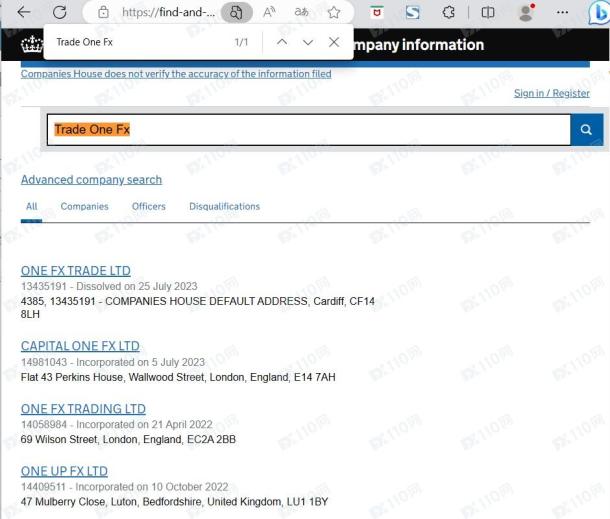Image resolution: width=610 pixels, height=519 pixels.
Task: Click text '14981043 - Incorporated on 5 July 2023'
Action: click(113, 362)
